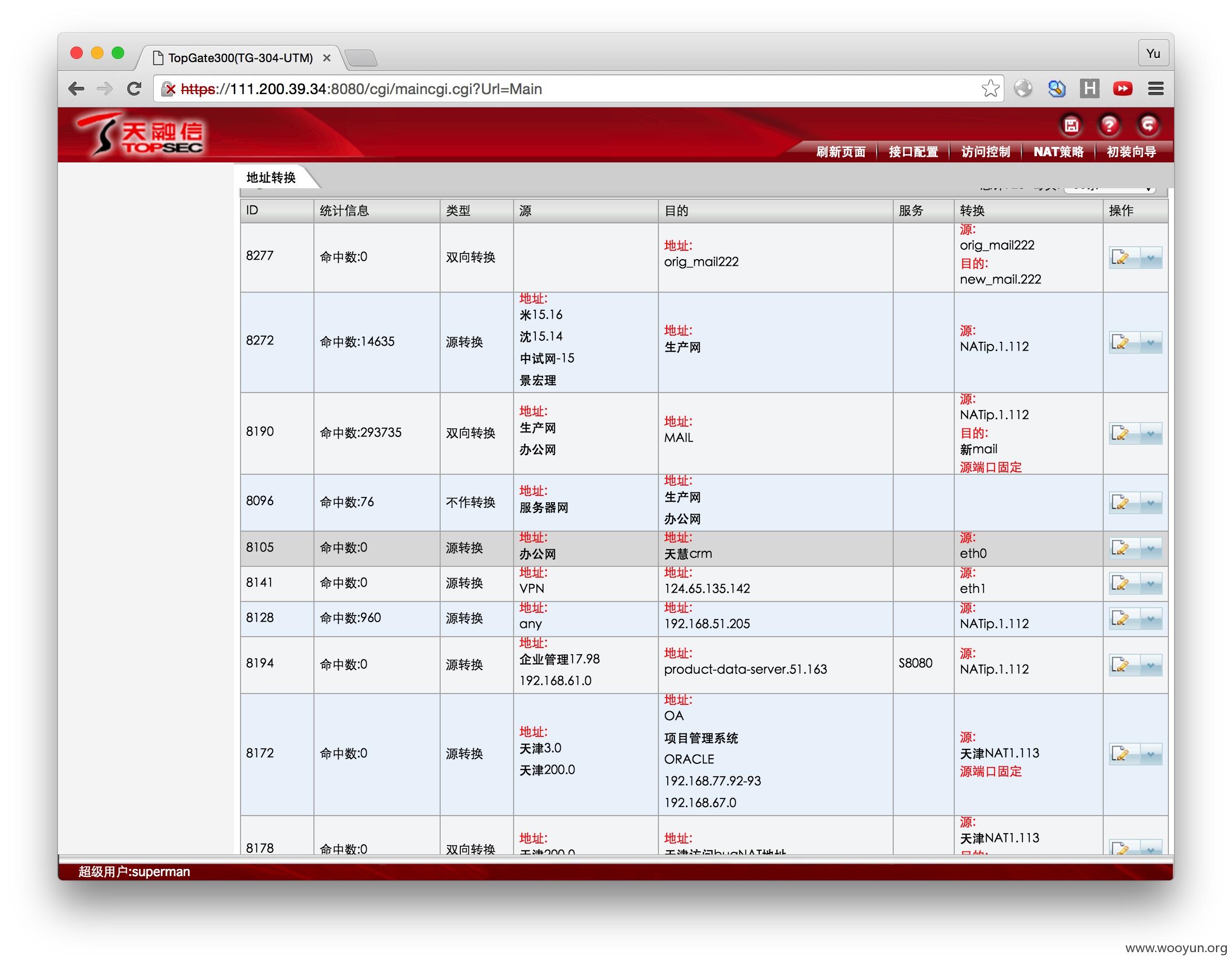
Task: Click 天慧crm destination in row 8105
Action: (x=688, y=554)
